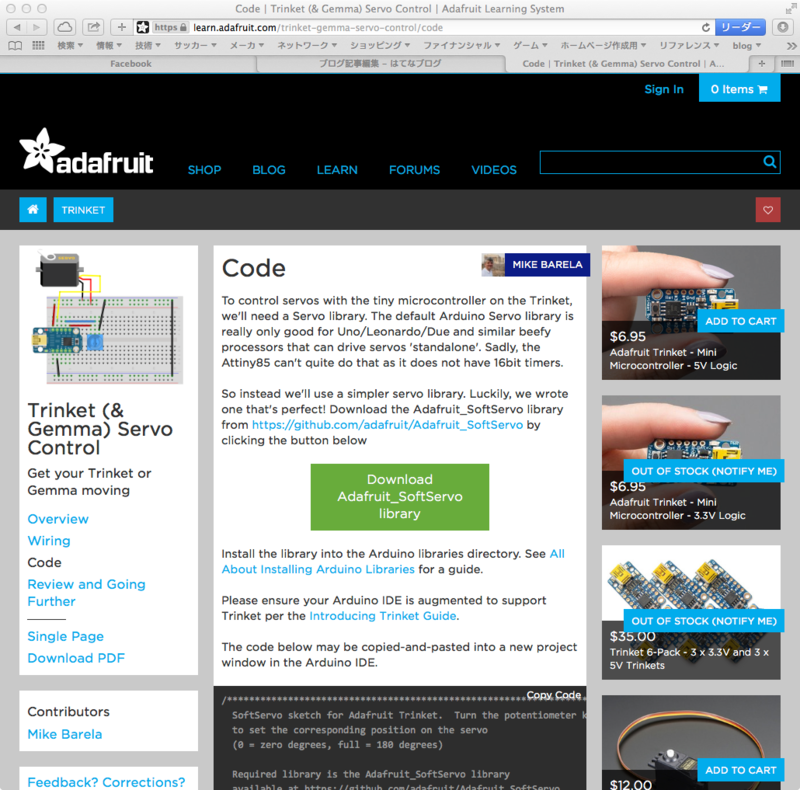800x790 pixels.
Task: Activate the Reader (リーダー) button
Action: (x=740, y=27)
